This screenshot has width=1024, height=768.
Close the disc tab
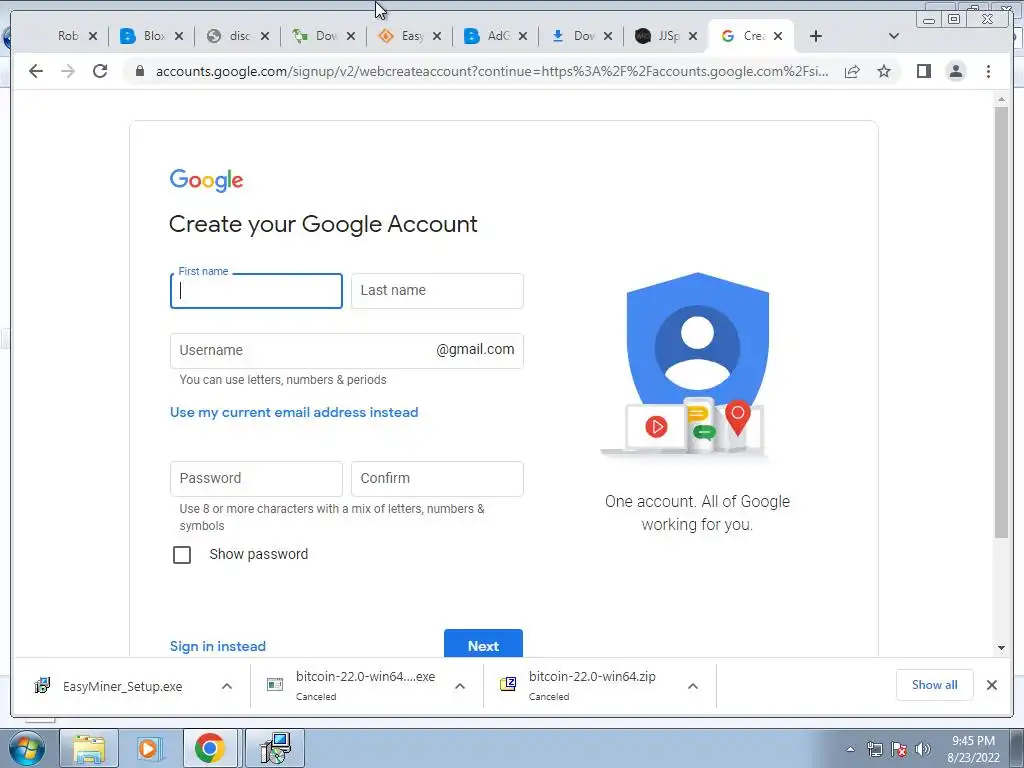coord(264,36)
